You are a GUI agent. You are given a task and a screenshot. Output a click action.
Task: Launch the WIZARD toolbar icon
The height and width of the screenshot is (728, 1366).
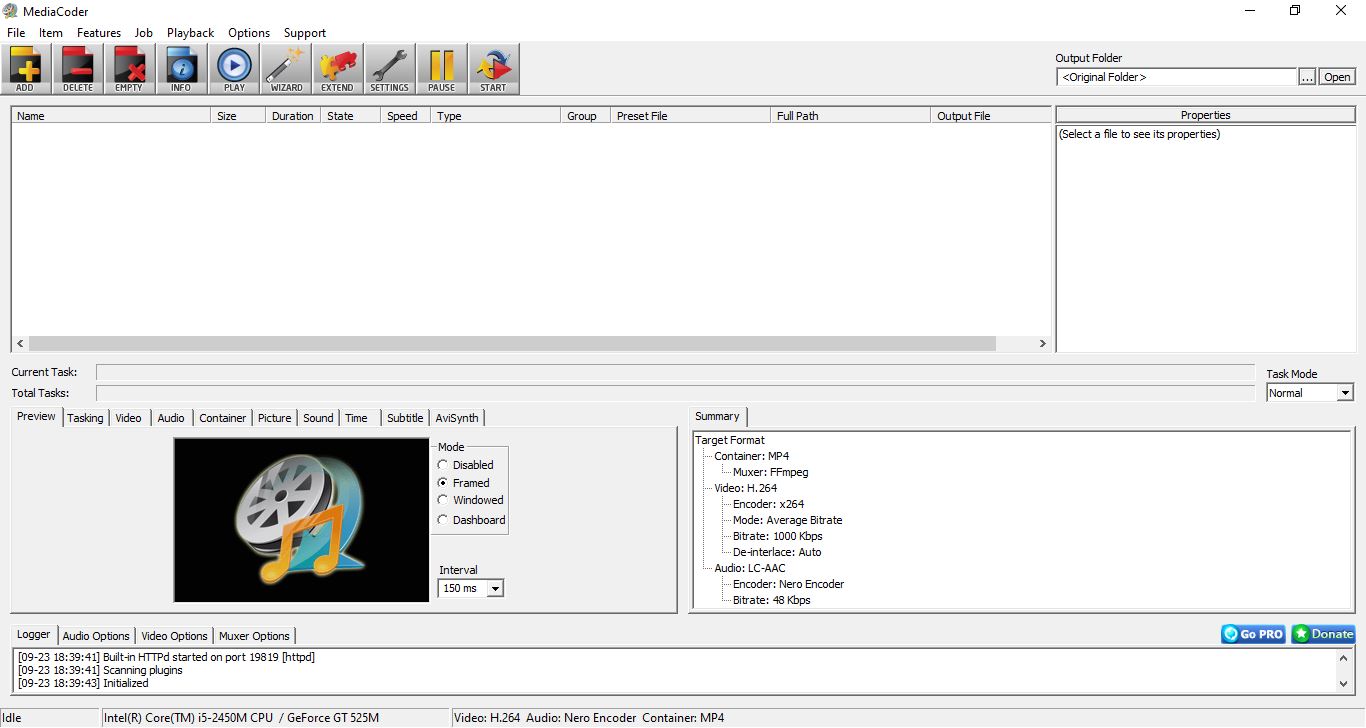(x=286, y=69)
